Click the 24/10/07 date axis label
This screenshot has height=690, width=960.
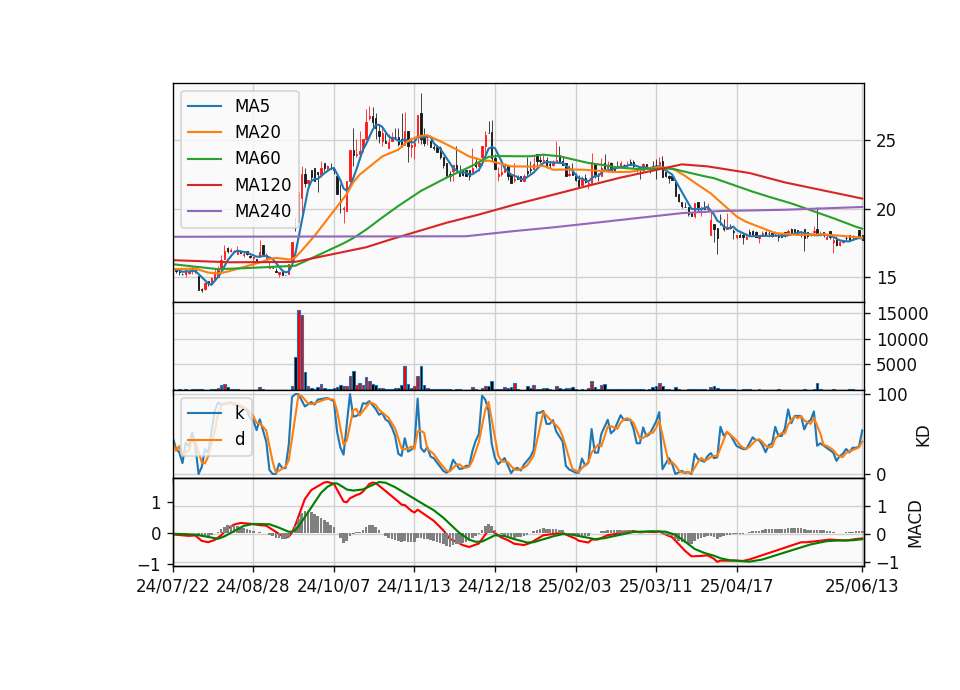pos(334,586)
